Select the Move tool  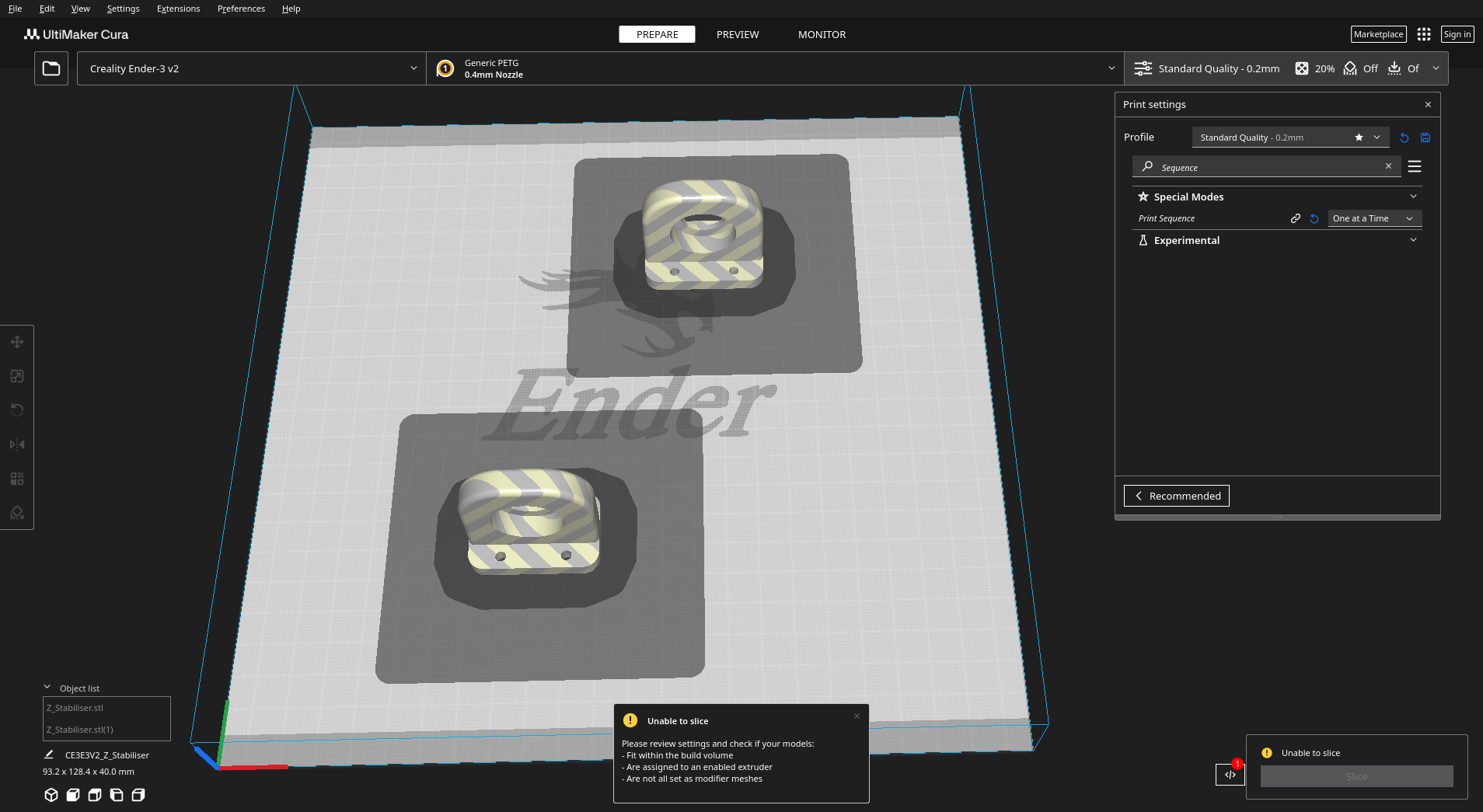16,342
